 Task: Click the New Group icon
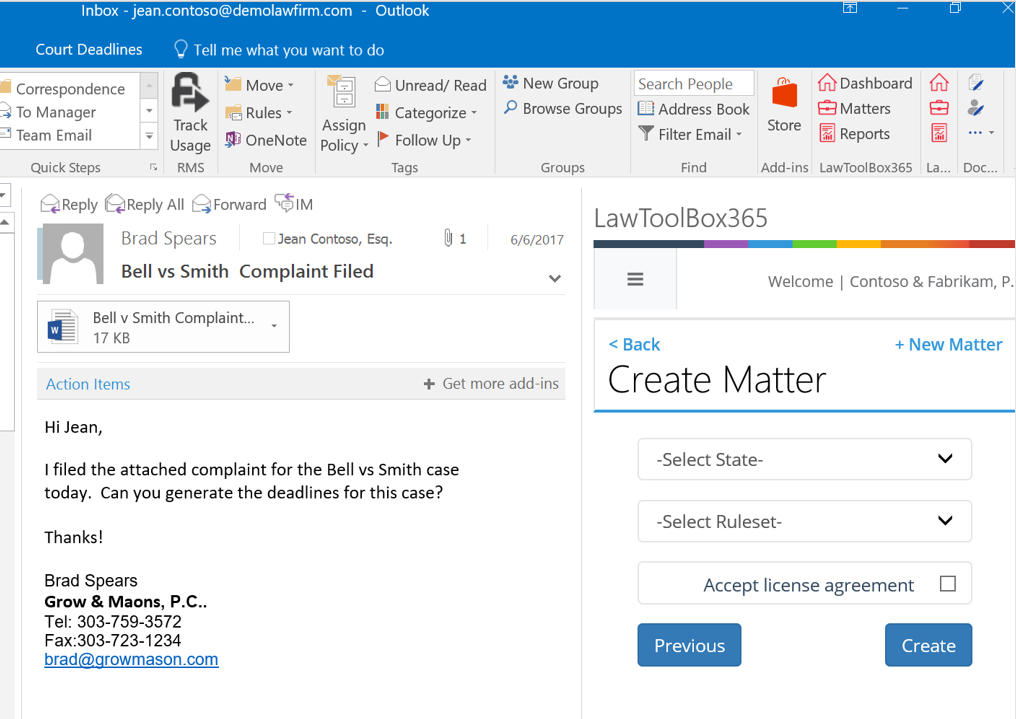point(511,83)
